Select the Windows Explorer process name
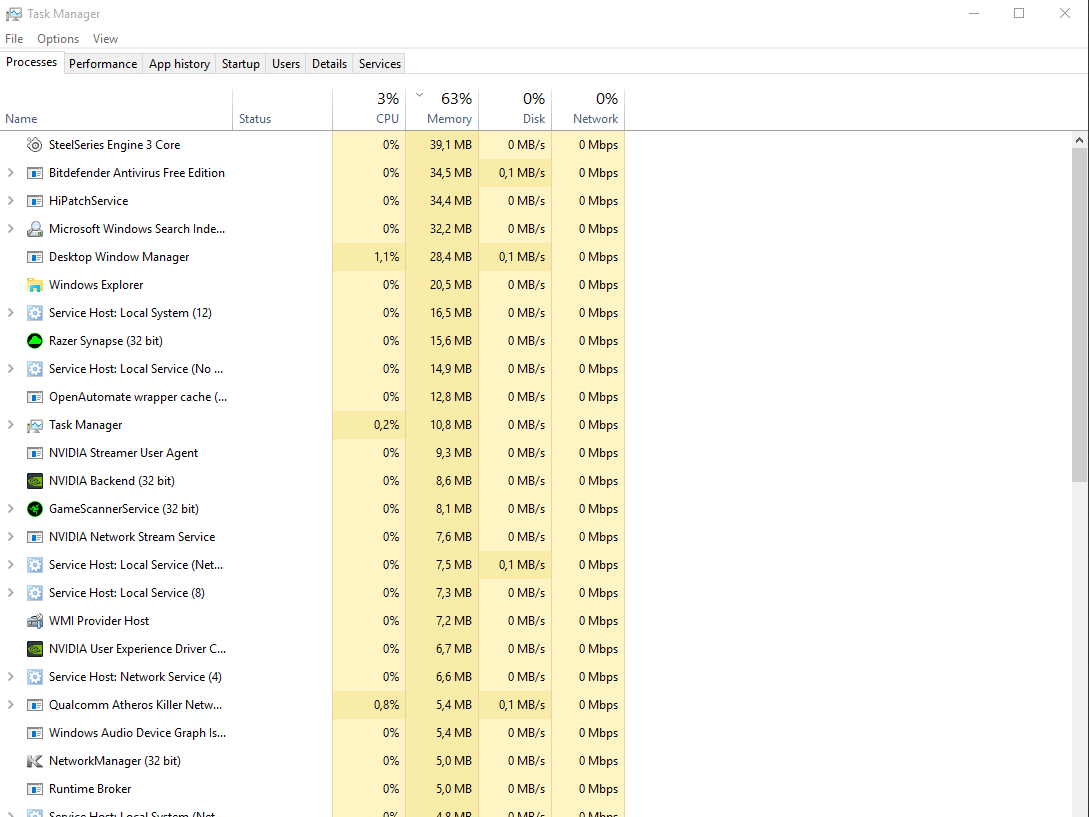The image size is (1089, 817). point(96,285)
